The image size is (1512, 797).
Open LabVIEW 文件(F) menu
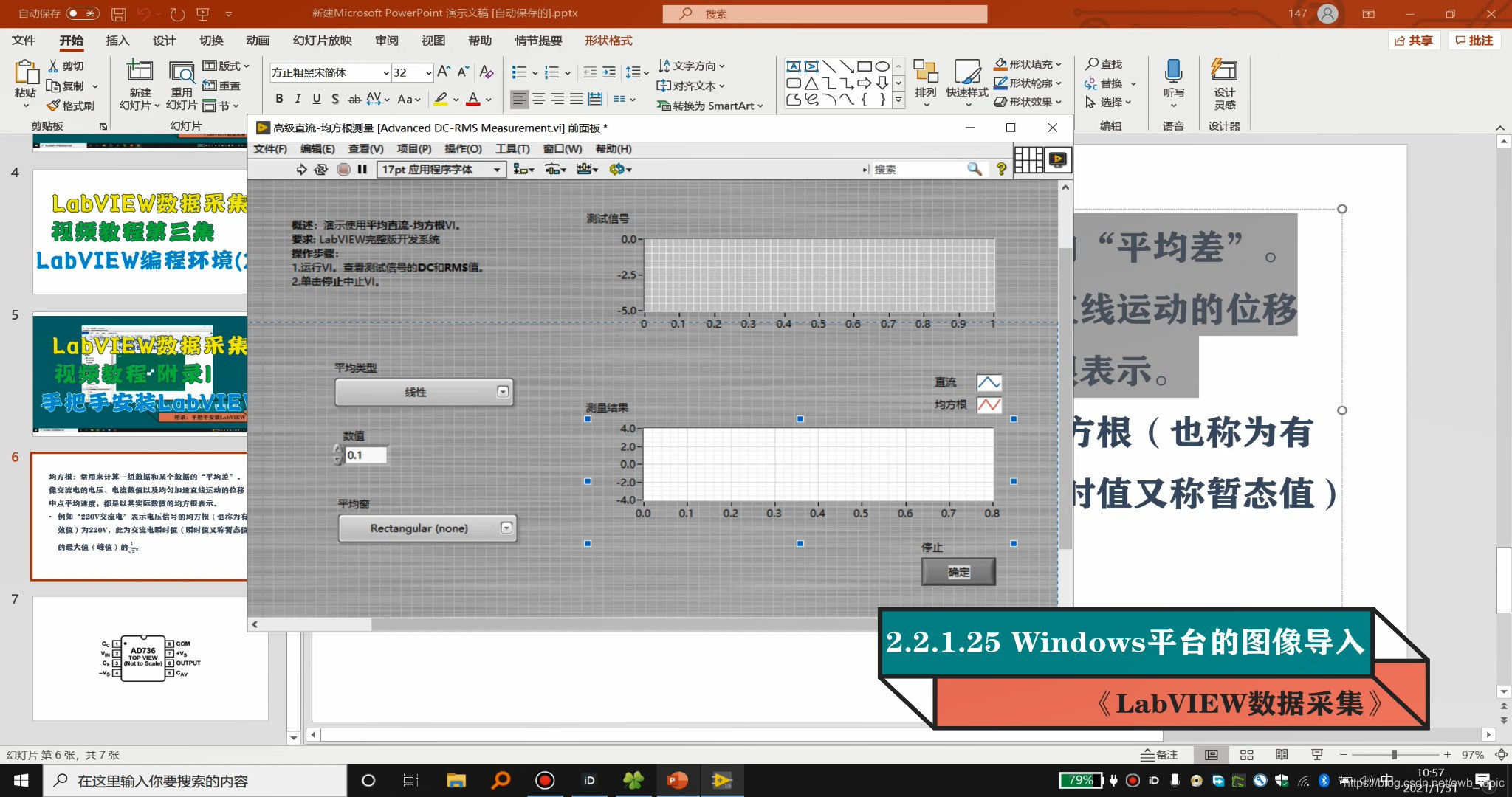[x=269, y=148]
